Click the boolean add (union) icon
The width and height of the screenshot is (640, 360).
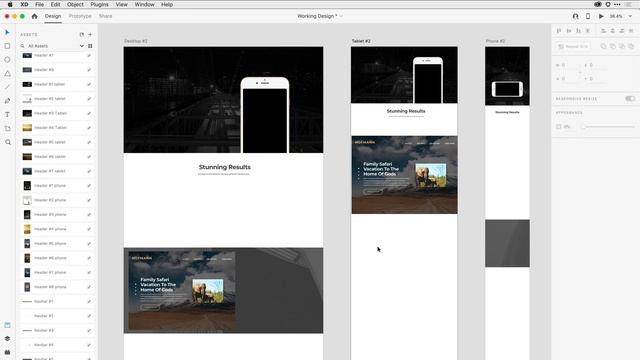(x=603, y=47)
